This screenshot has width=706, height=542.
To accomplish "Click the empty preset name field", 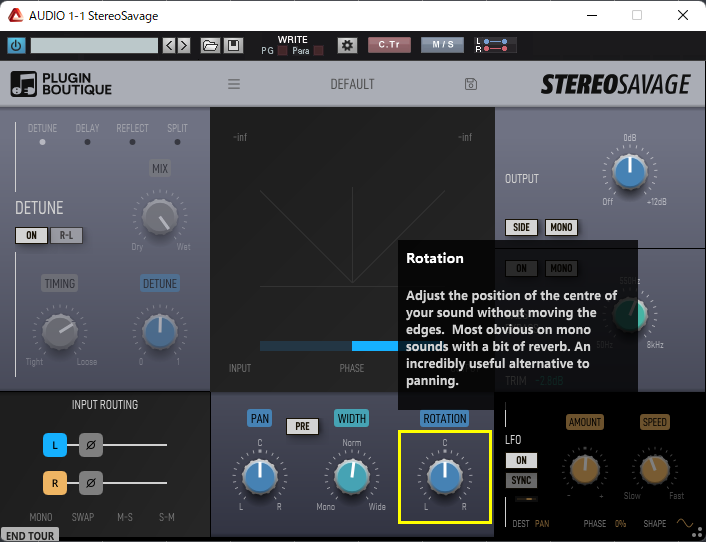I will pyautogui.click(x=94, y=45).
